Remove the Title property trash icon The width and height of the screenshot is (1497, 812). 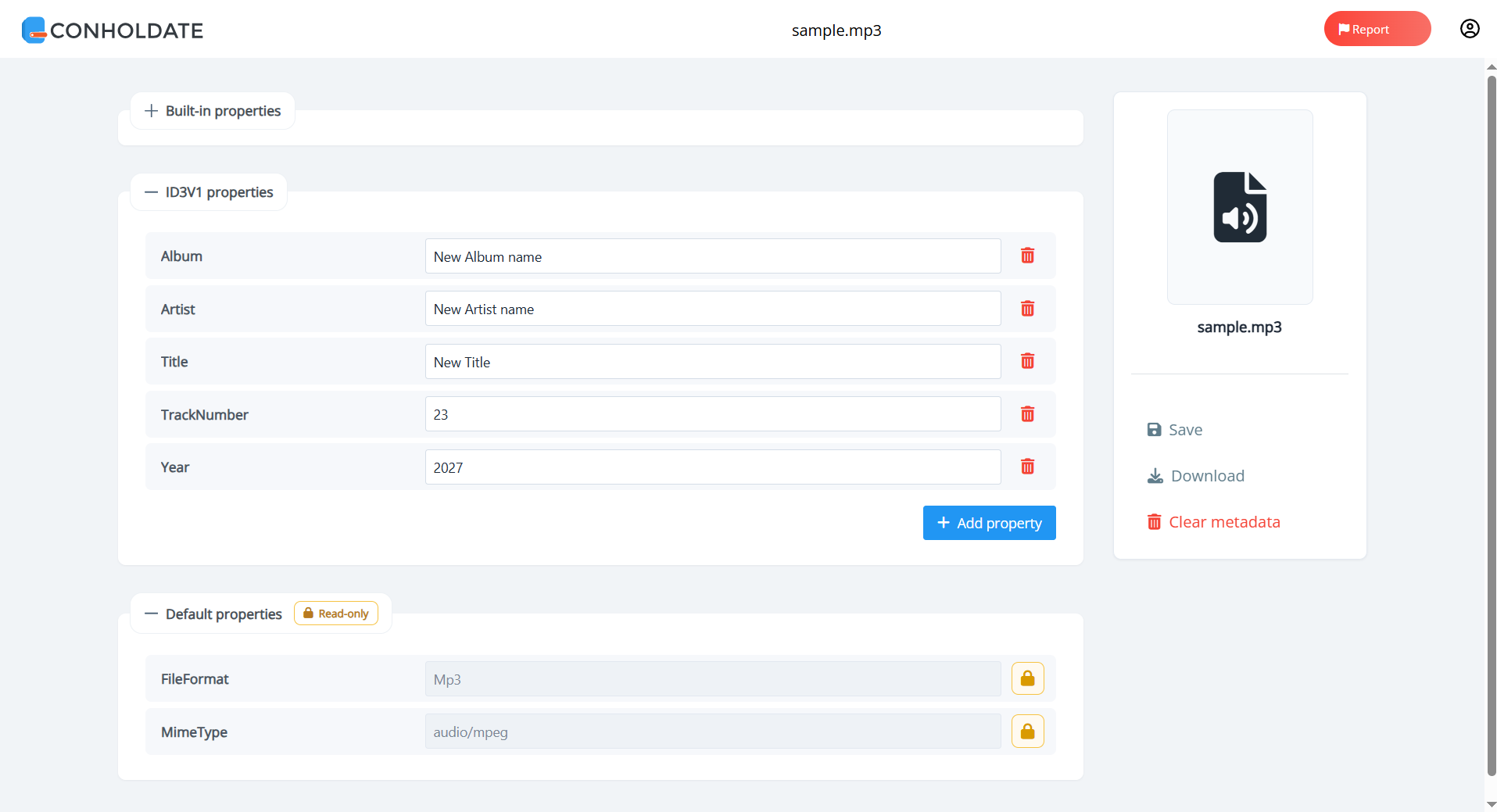point(1027,361)
